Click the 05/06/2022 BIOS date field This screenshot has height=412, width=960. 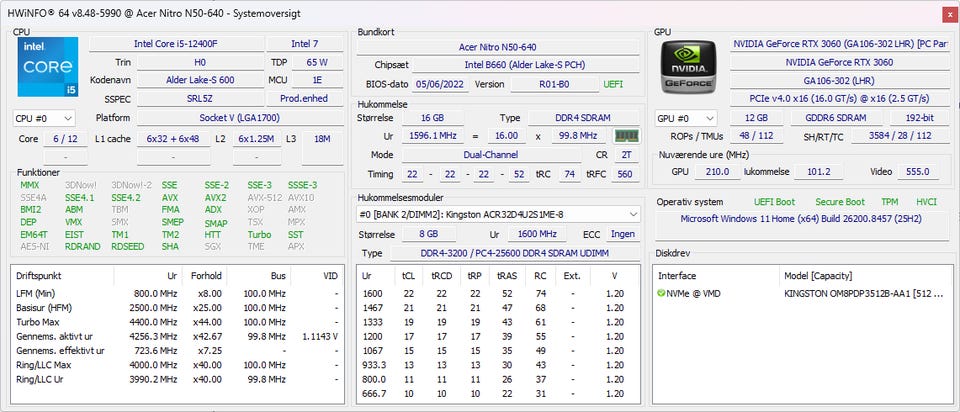pyautogui.click(x=440, y=84)
